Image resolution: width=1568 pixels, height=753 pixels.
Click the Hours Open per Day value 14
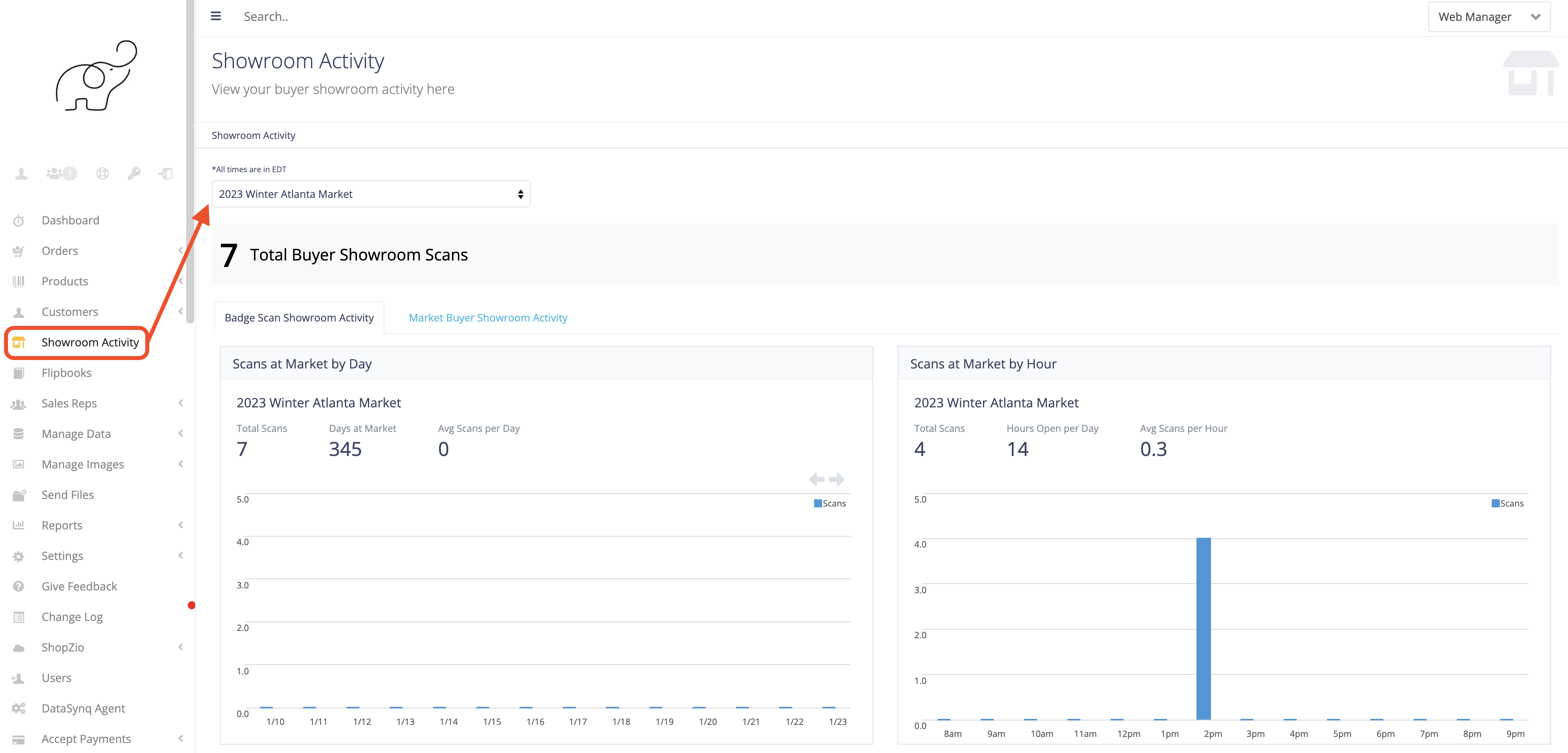click(1017, 449)
